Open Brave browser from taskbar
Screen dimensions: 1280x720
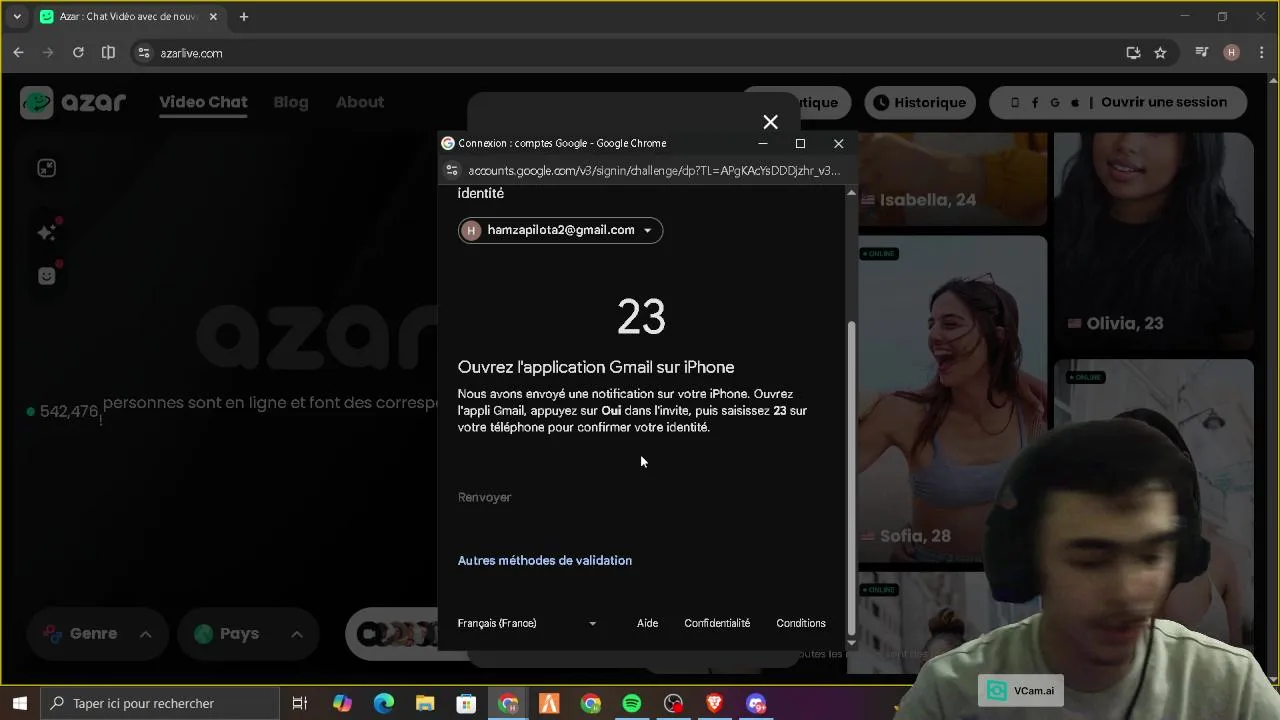pyautogui.click(x=714, y=703)
